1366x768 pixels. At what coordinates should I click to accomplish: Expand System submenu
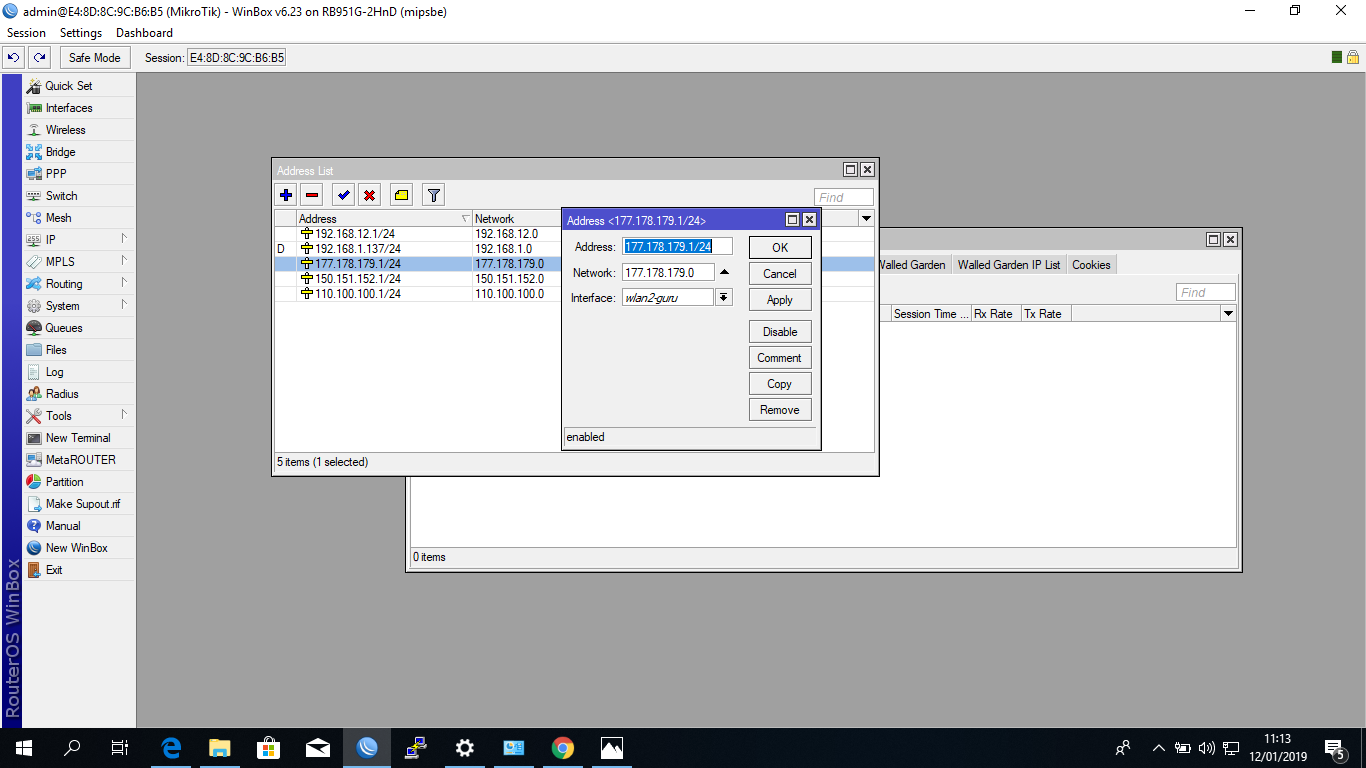pos(79,306)
